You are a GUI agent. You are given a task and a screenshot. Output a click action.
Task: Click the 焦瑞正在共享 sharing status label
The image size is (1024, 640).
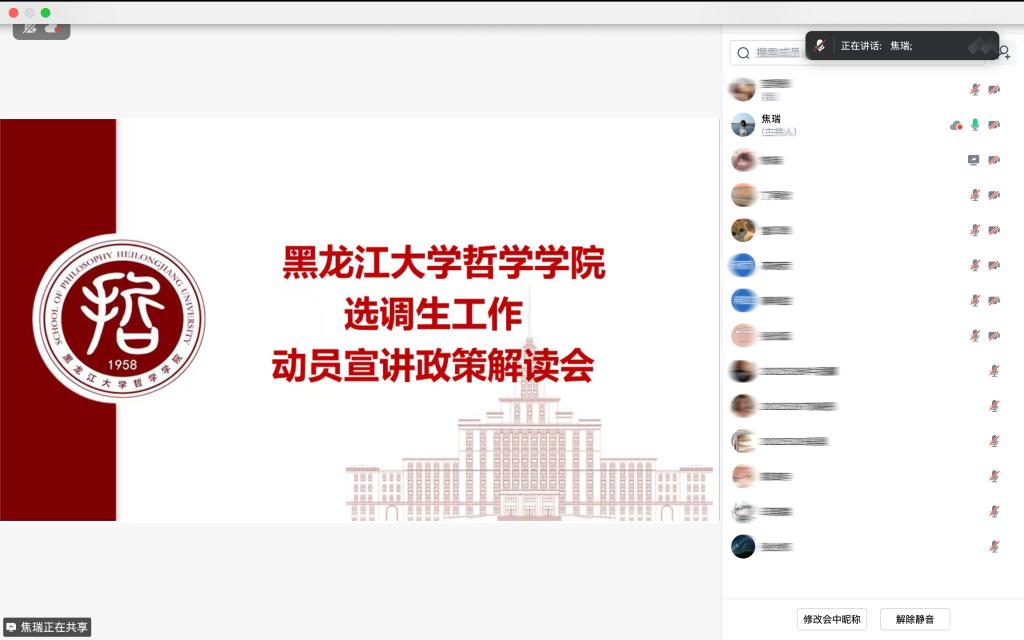(48, 628)
